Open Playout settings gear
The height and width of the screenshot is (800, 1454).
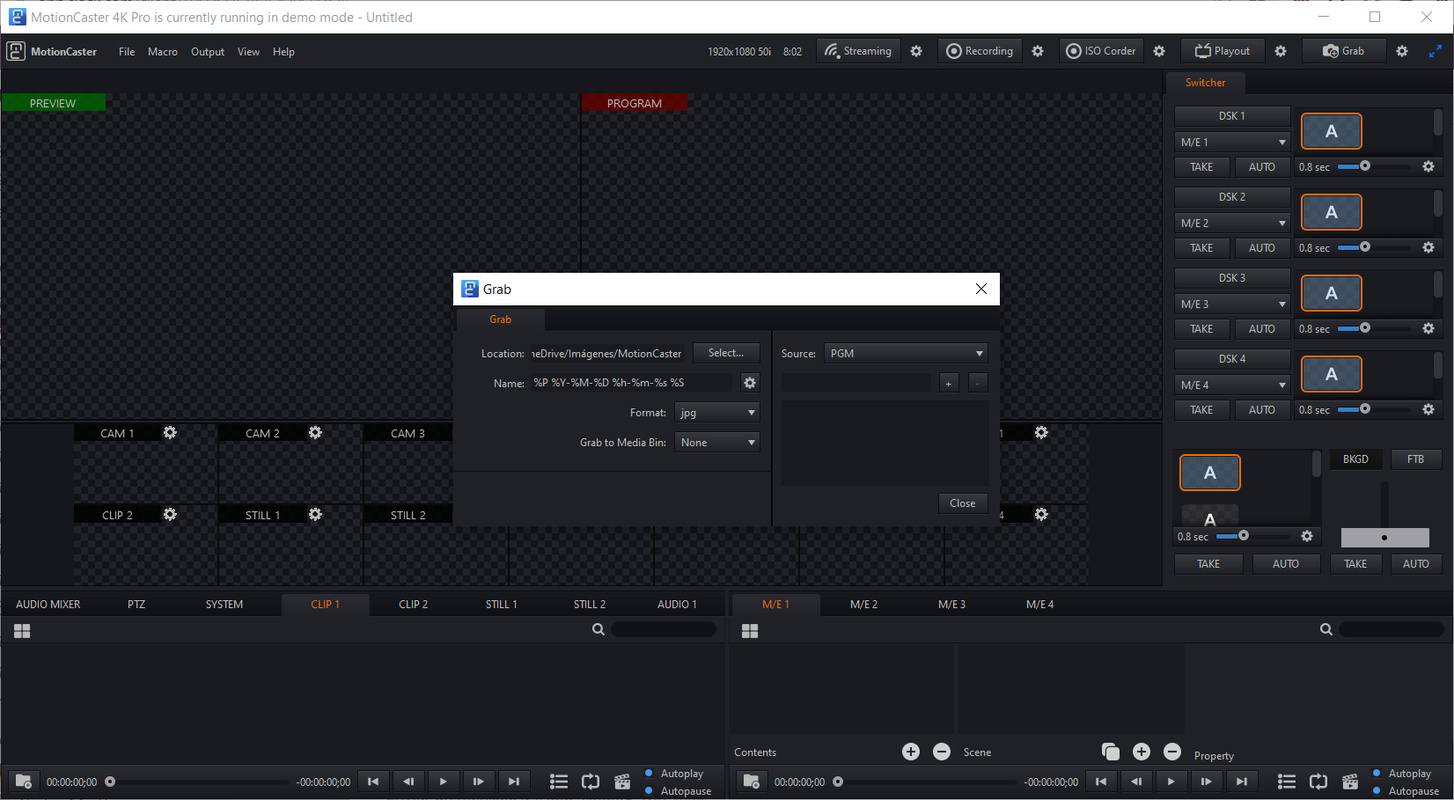coord(1280,51)
